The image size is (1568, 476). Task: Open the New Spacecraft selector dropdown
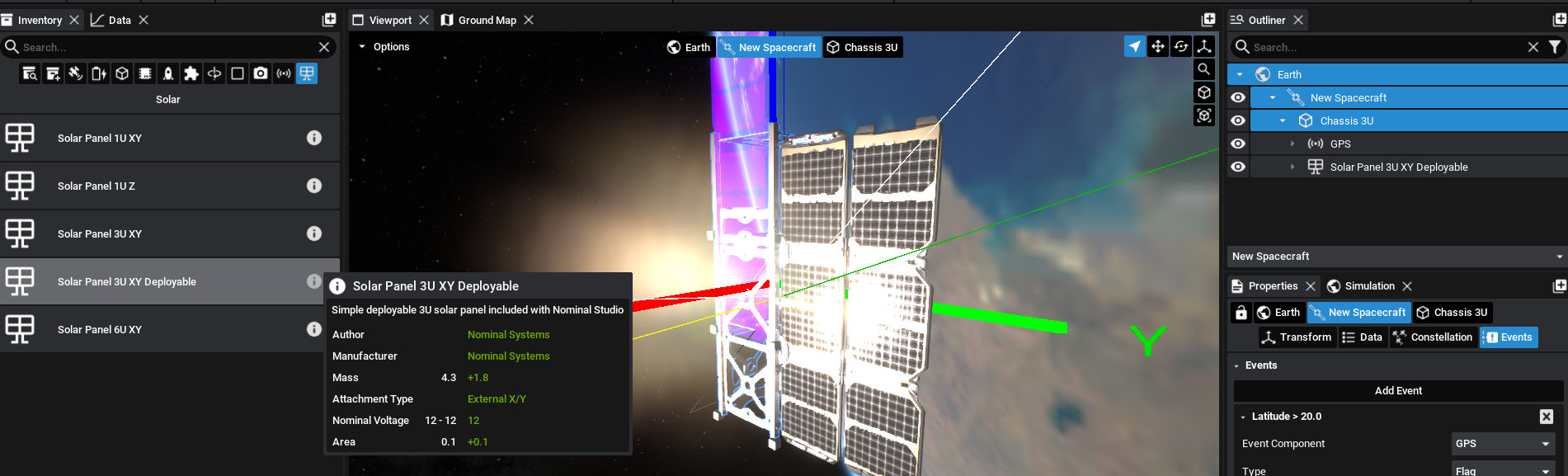pyautogui.click(x=1397, y=257)
